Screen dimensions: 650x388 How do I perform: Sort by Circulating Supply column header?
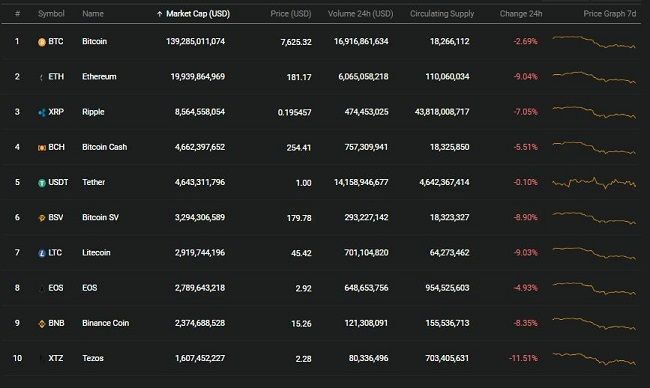click(442, 14)
